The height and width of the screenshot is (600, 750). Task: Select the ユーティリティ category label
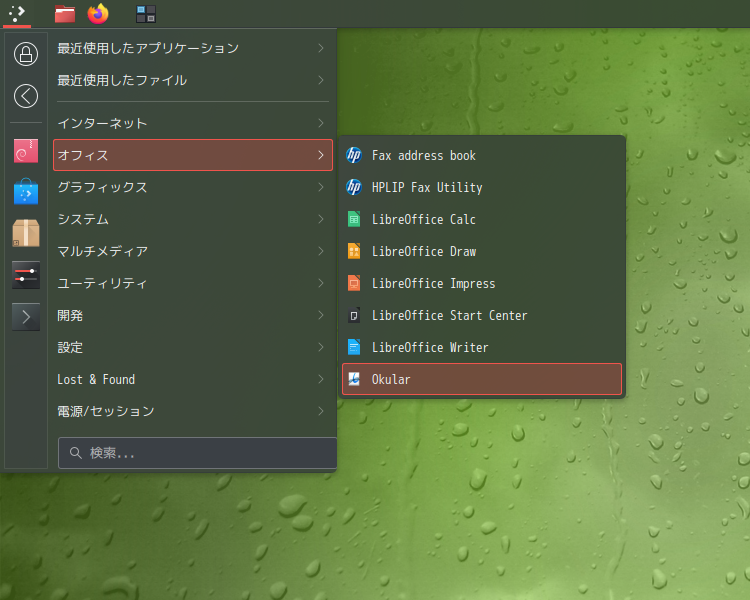point(102,283)
